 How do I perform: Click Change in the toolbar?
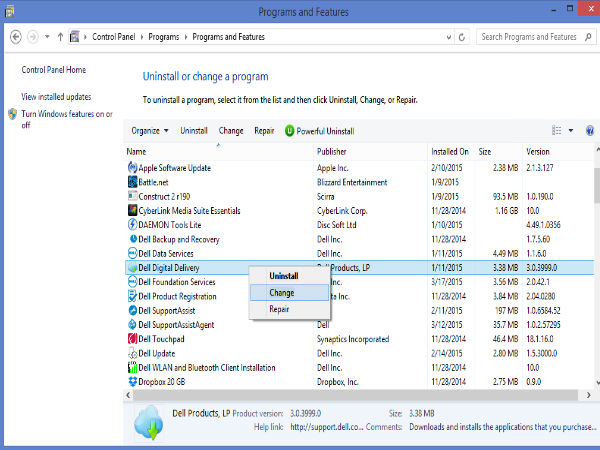[231, 131]
